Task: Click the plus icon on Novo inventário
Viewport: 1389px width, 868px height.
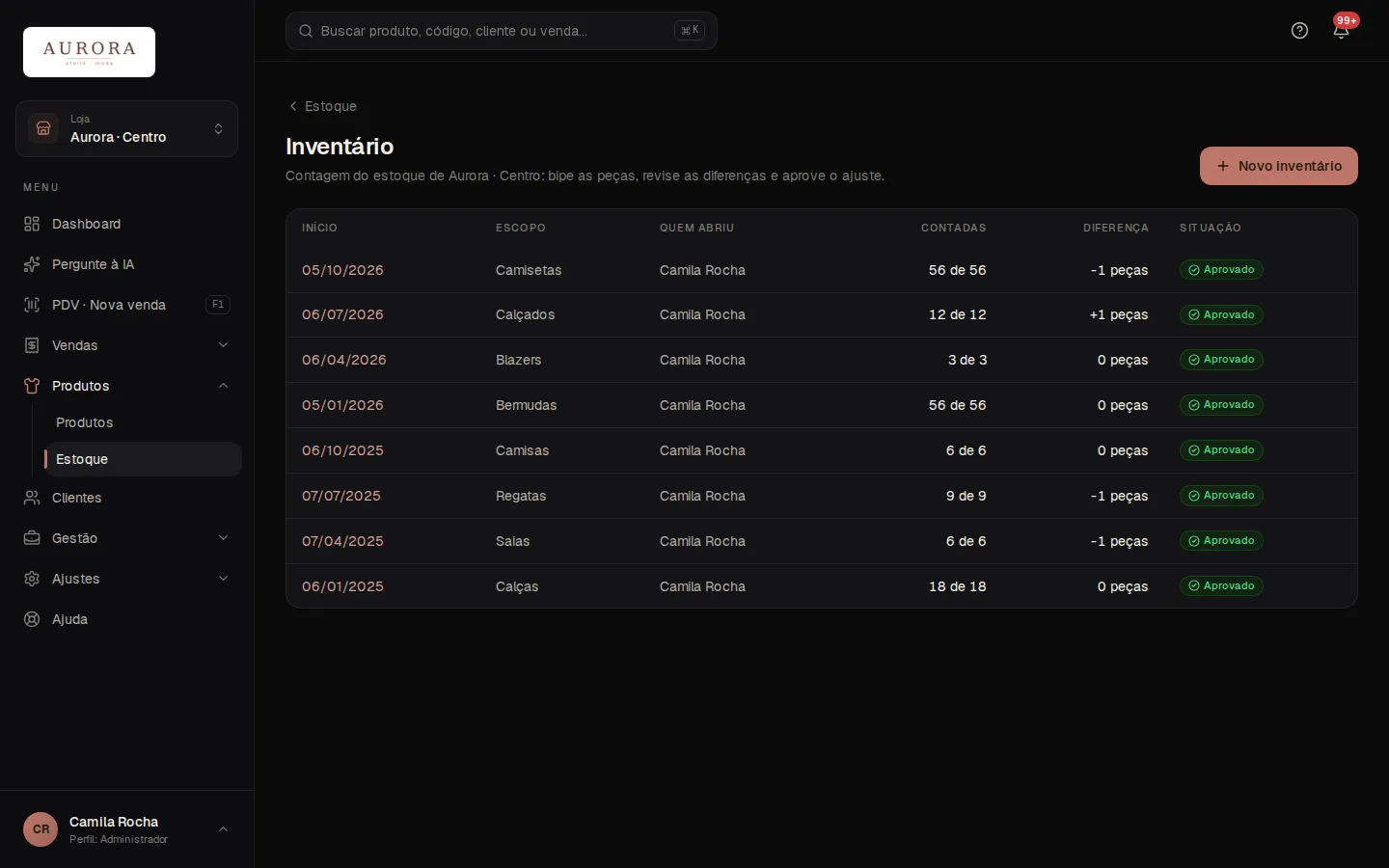Action: click(1223, 166)
